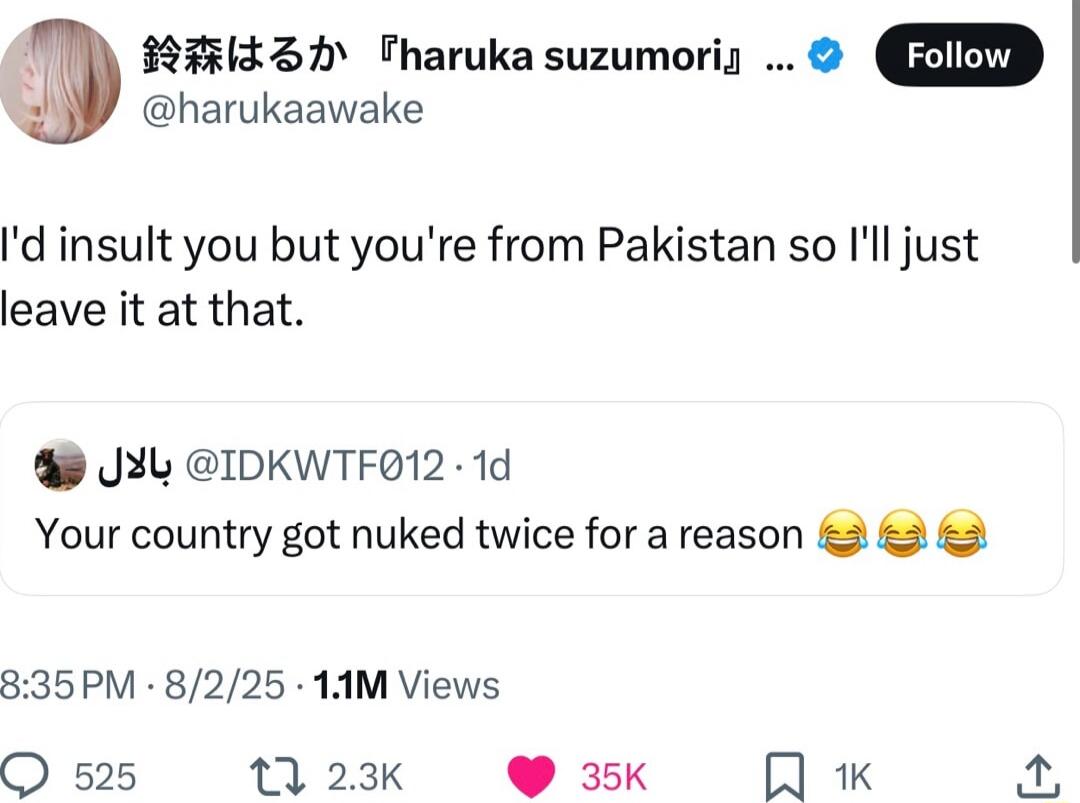The height and width of the screenshot is (803, 1080).
Task: Open the @harukaawake handle link
Action: (282, 110)
